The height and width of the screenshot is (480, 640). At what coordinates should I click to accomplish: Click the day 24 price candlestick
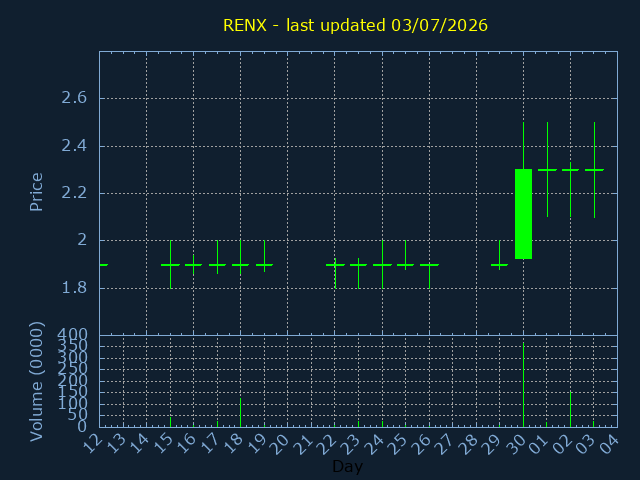(382, 264)
